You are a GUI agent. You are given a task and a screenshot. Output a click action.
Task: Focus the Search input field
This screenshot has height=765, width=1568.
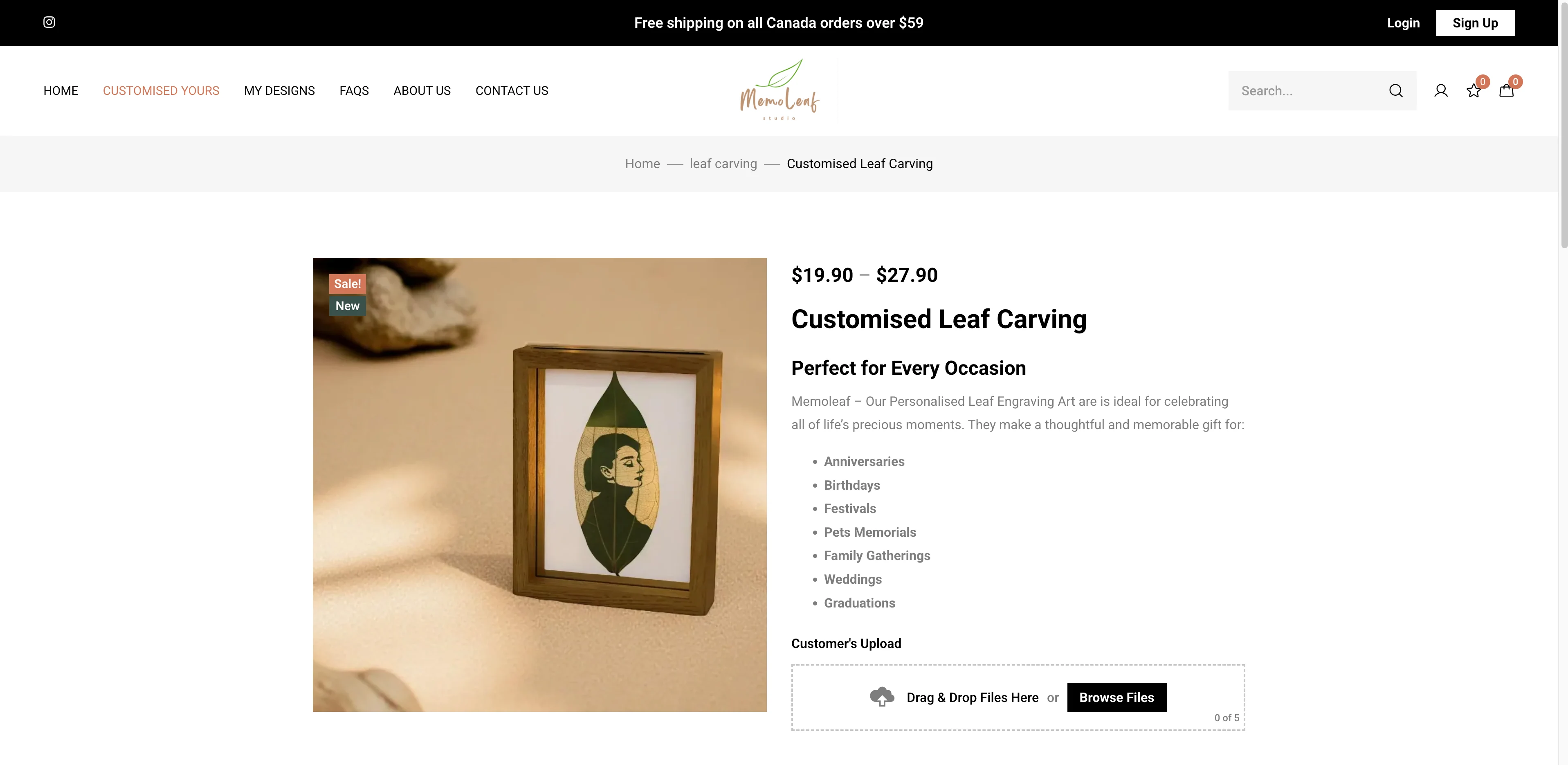click(1309, 91)
